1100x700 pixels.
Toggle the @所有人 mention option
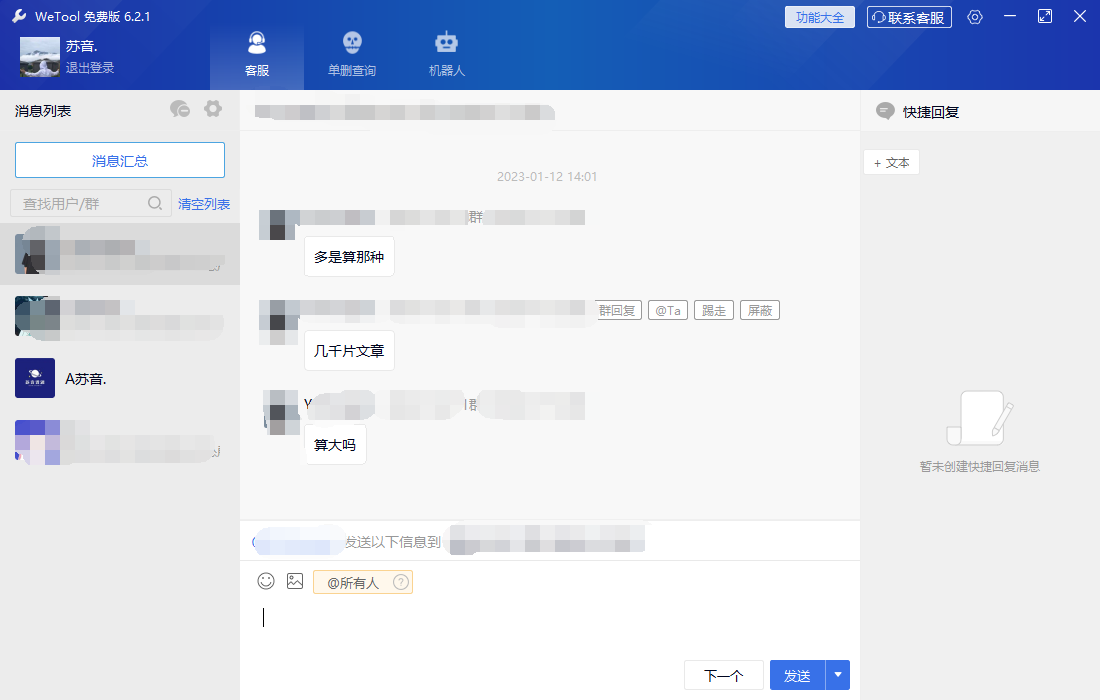pyautogui.click(x=353, y=583)
